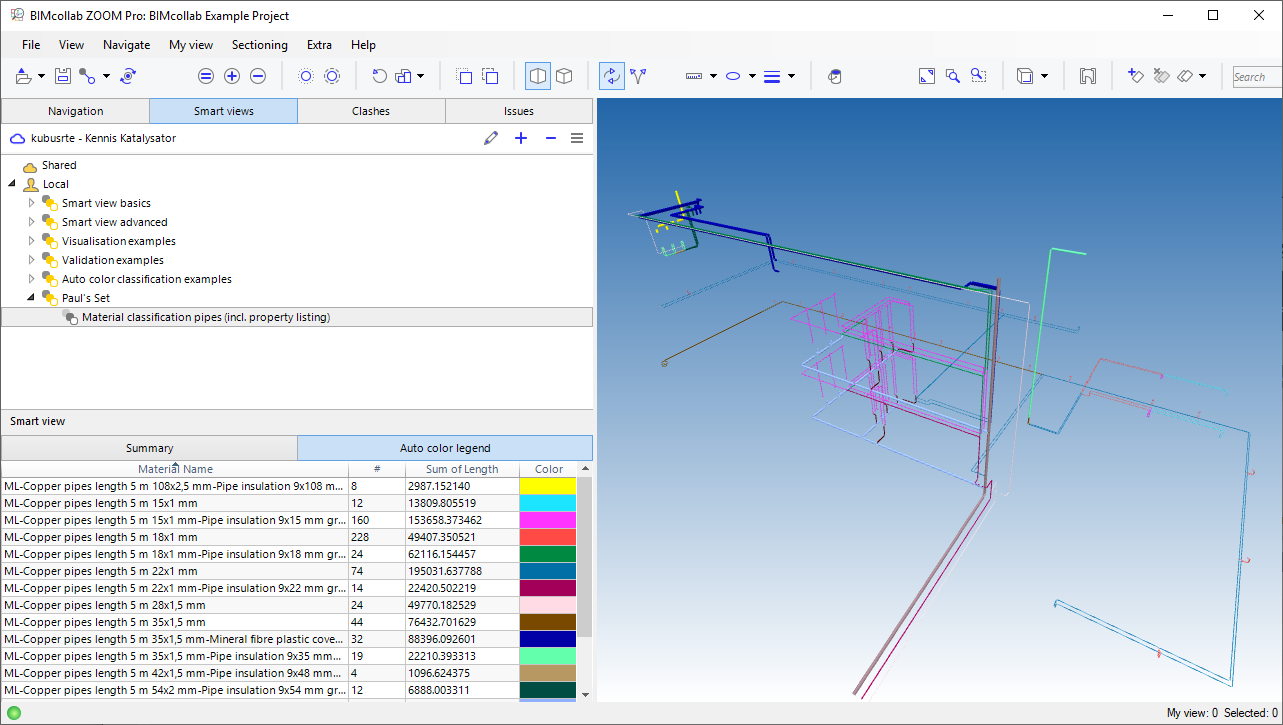Screen dimensions: 1283x725
Task: Switch to the Summary tab
Action: [x=149, y=448]
